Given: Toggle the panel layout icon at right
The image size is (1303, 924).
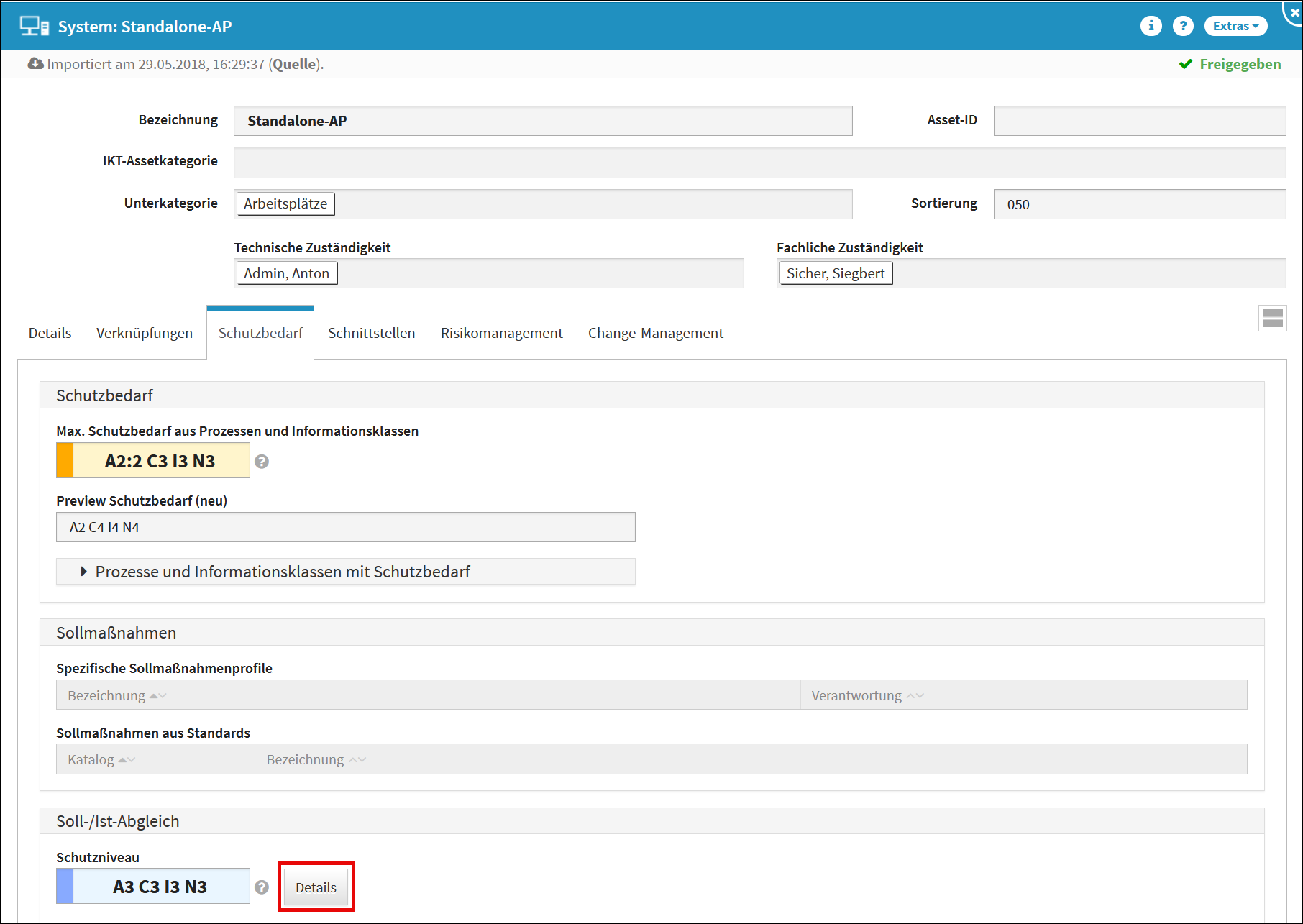Looking at the screenshot, I should coord(1272,318).
